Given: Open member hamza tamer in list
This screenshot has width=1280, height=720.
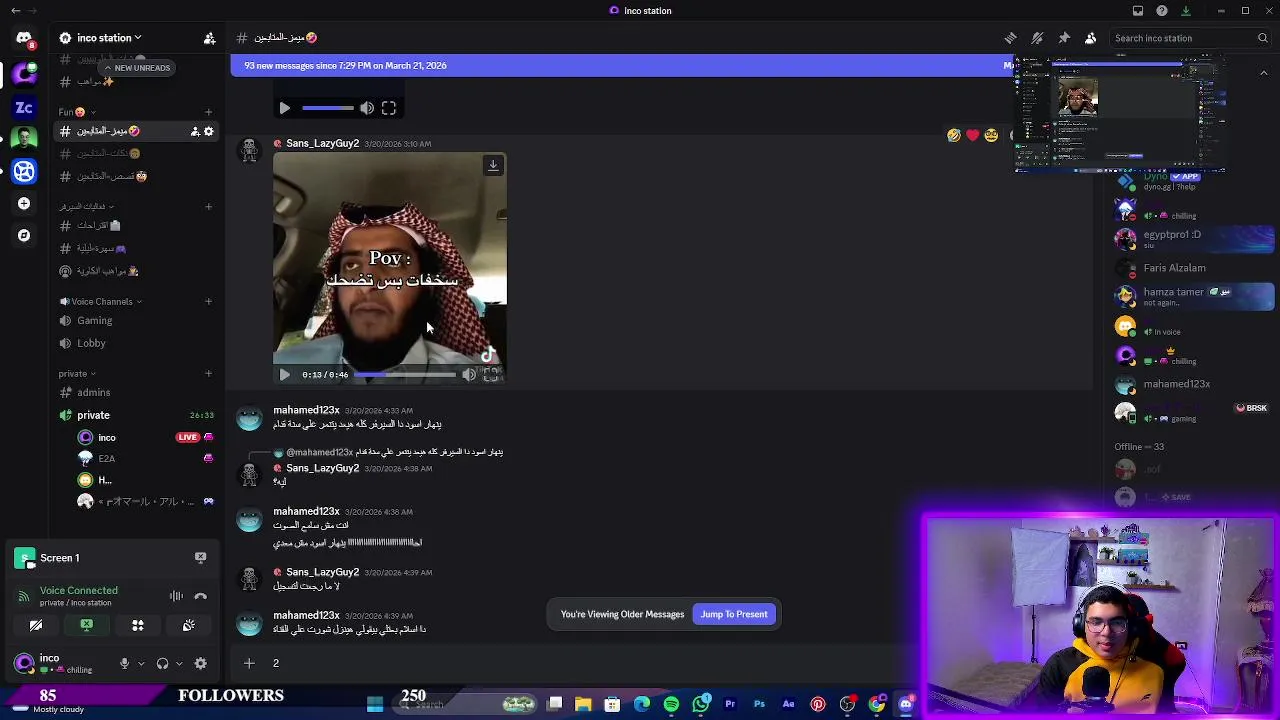Looking at the screenshot, I should coord(1195,296).
